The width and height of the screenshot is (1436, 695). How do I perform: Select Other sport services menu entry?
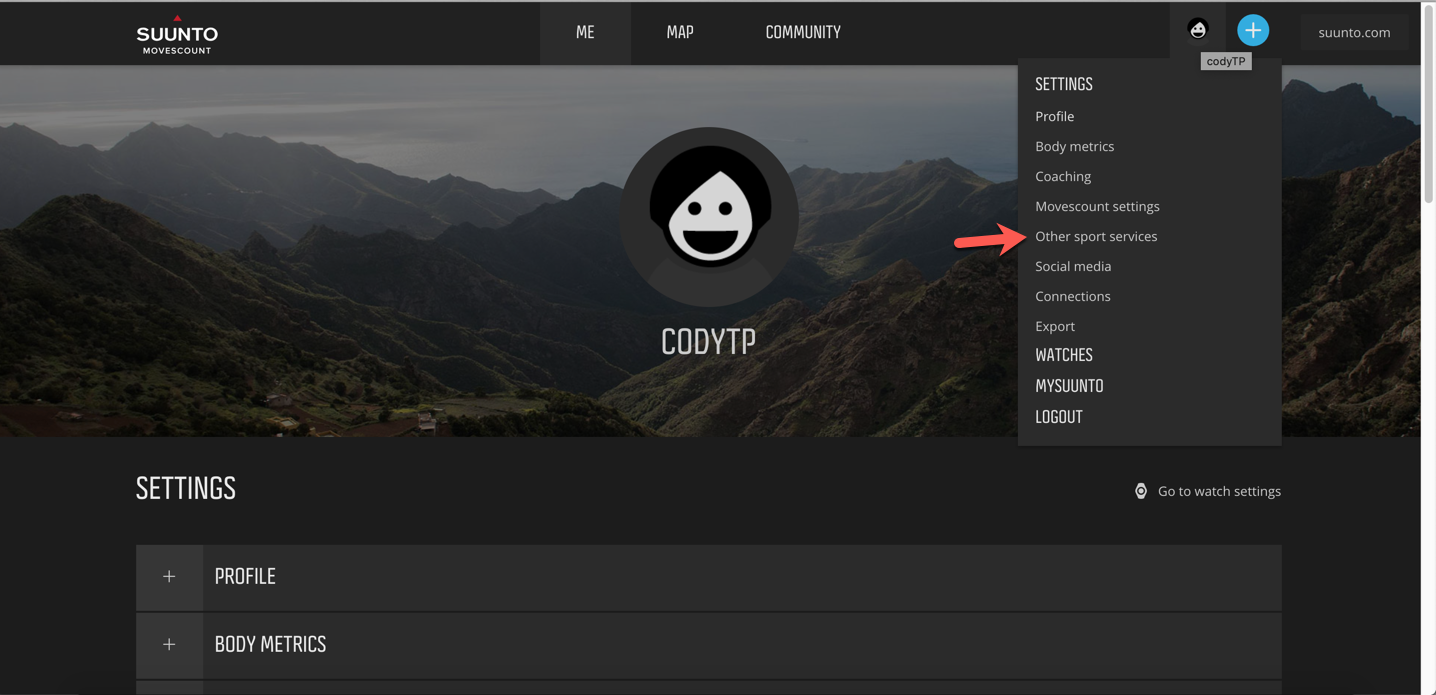(1096, 236)
